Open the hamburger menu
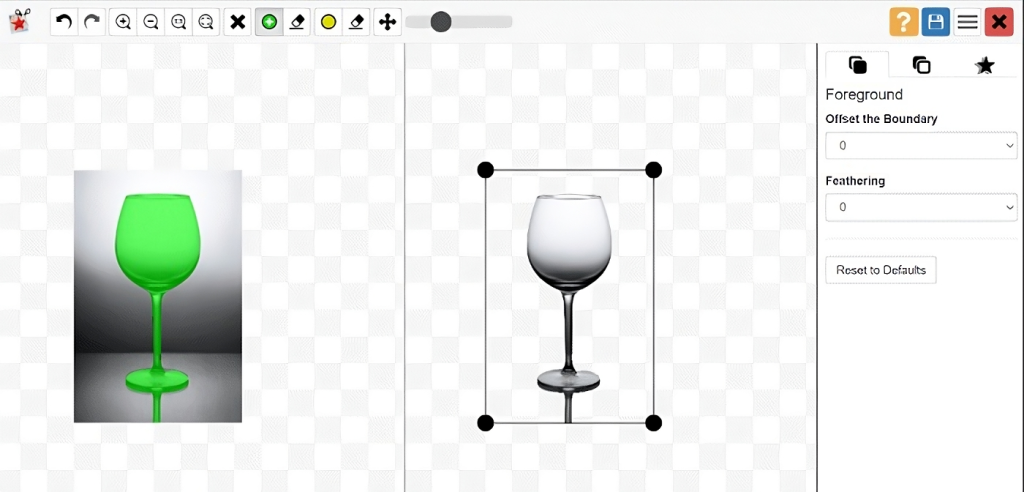Image resolution: width=1024 pixels, height=492 pixels. (967, 22)
